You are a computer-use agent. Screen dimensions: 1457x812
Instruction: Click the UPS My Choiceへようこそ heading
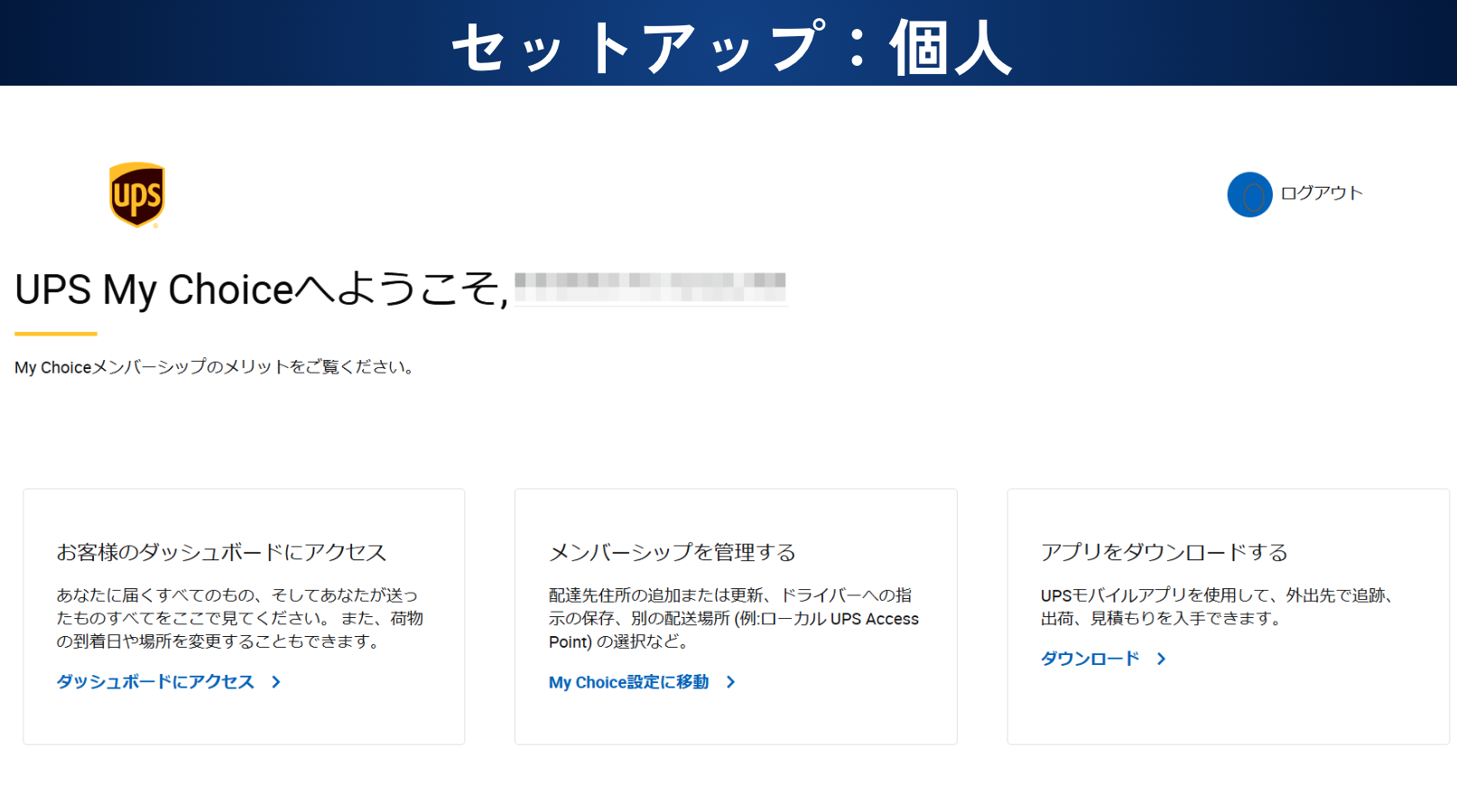(x=262, y=290)
